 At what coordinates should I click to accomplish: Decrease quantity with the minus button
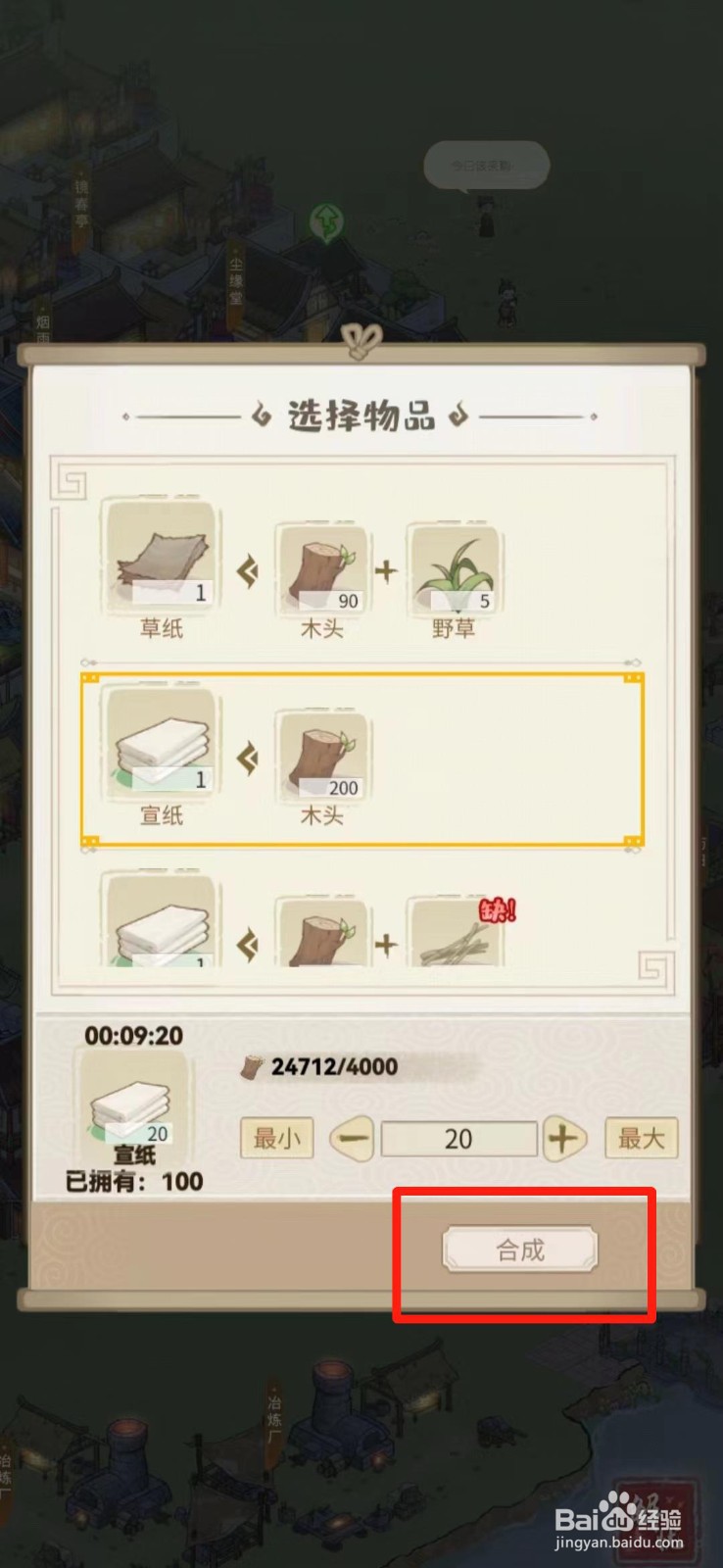pos(354,1139)
